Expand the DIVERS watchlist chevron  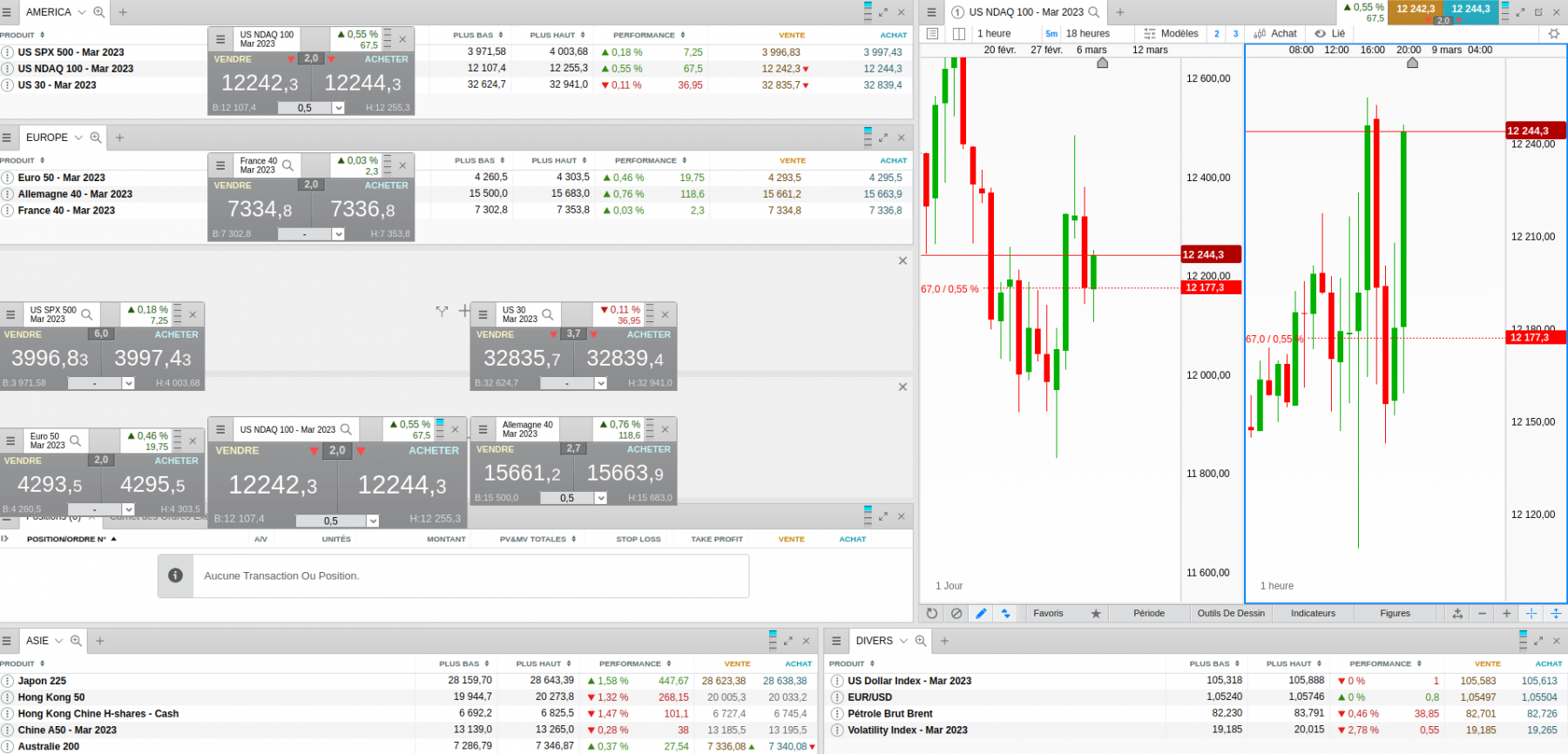point(903,641)
